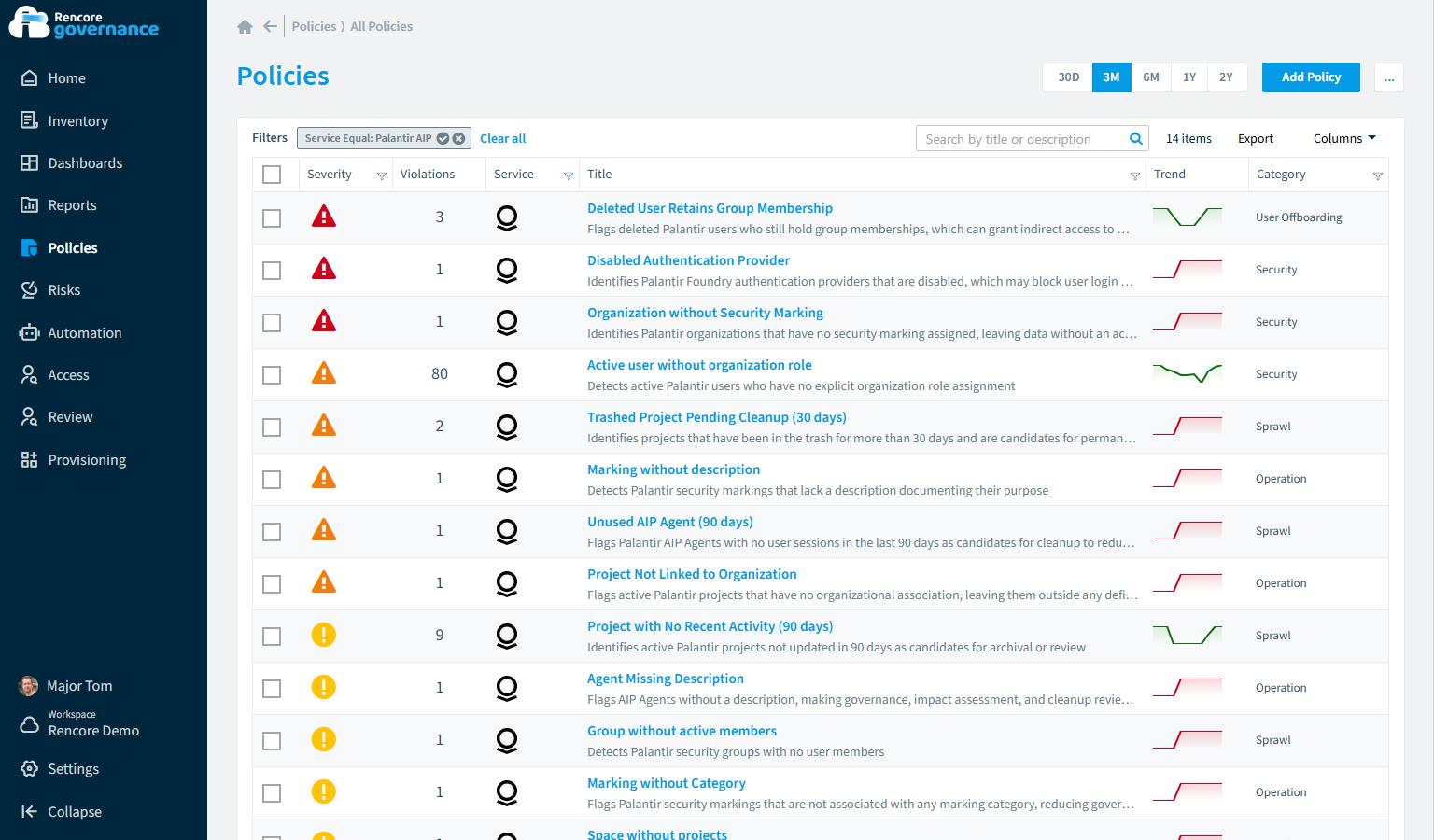Select the 3M time range
Screen dimensions: 1434x840
[x=1111, y=77]
